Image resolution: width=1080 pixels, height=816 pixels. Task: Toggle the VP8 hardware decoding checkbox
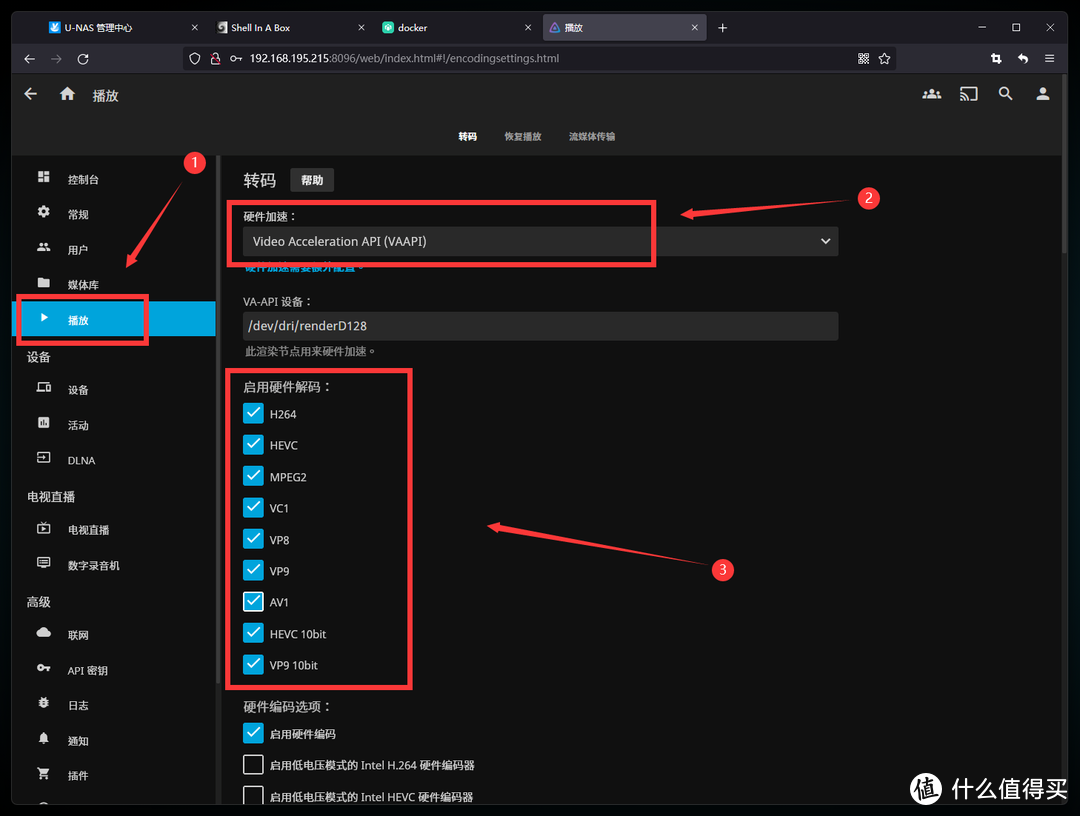point(253,539)
